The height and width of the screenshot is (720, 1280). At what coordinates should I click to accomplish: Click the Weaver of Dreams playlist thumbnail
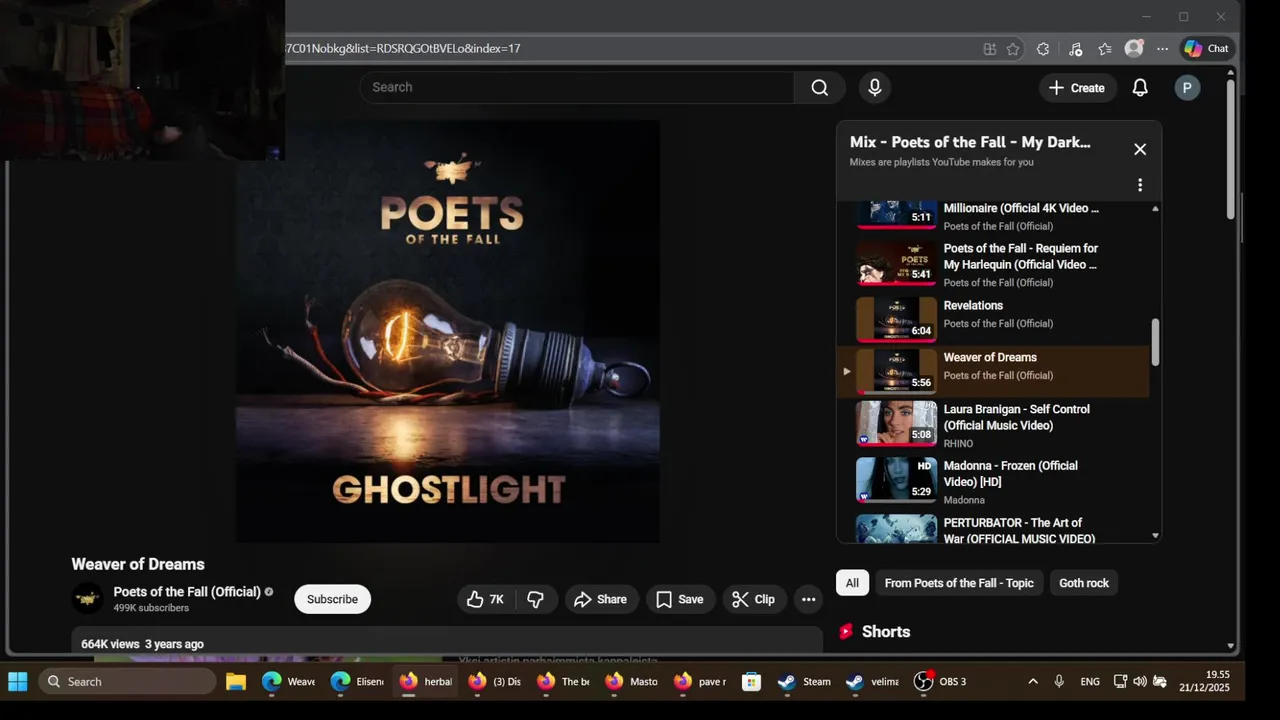click(896, 371)
